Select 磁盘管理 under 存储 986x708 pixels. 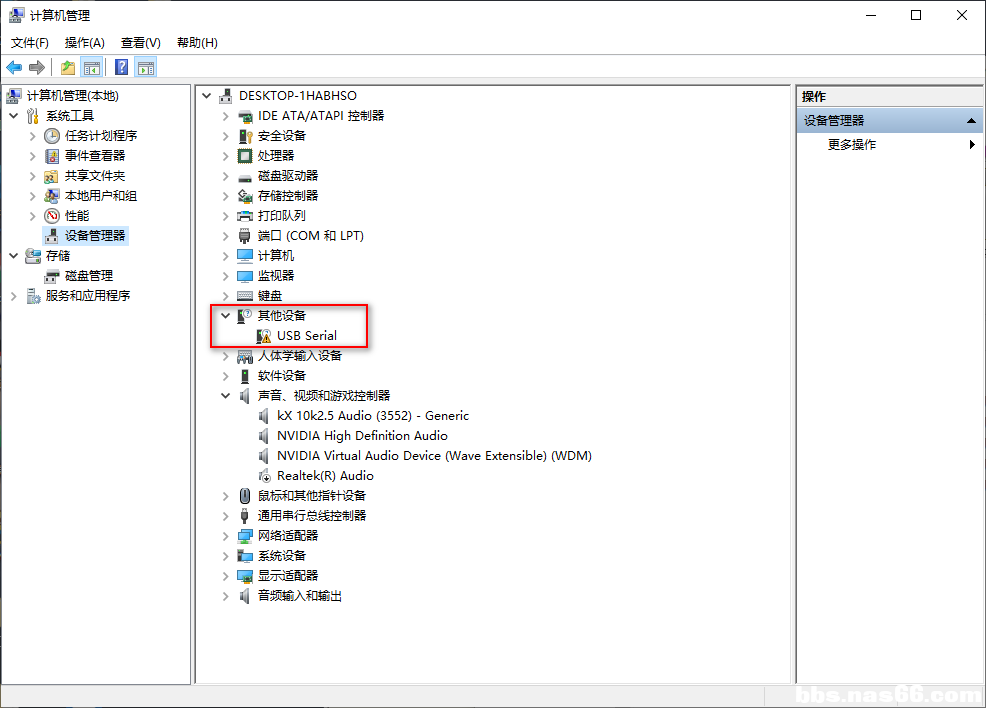[x=89, y=275]
